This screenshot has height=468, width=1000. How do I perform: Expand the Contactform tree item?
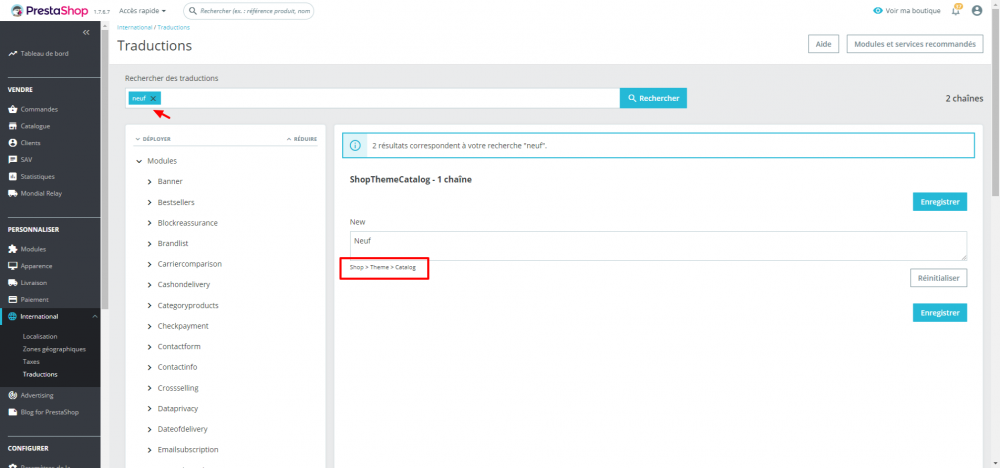(x=149, y=347)
